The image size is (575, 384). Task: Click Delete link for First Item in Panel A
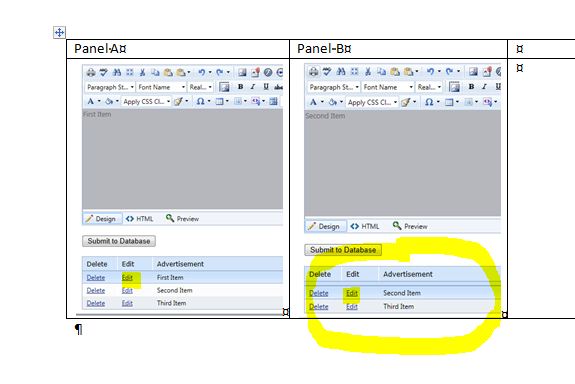(96, 278)
